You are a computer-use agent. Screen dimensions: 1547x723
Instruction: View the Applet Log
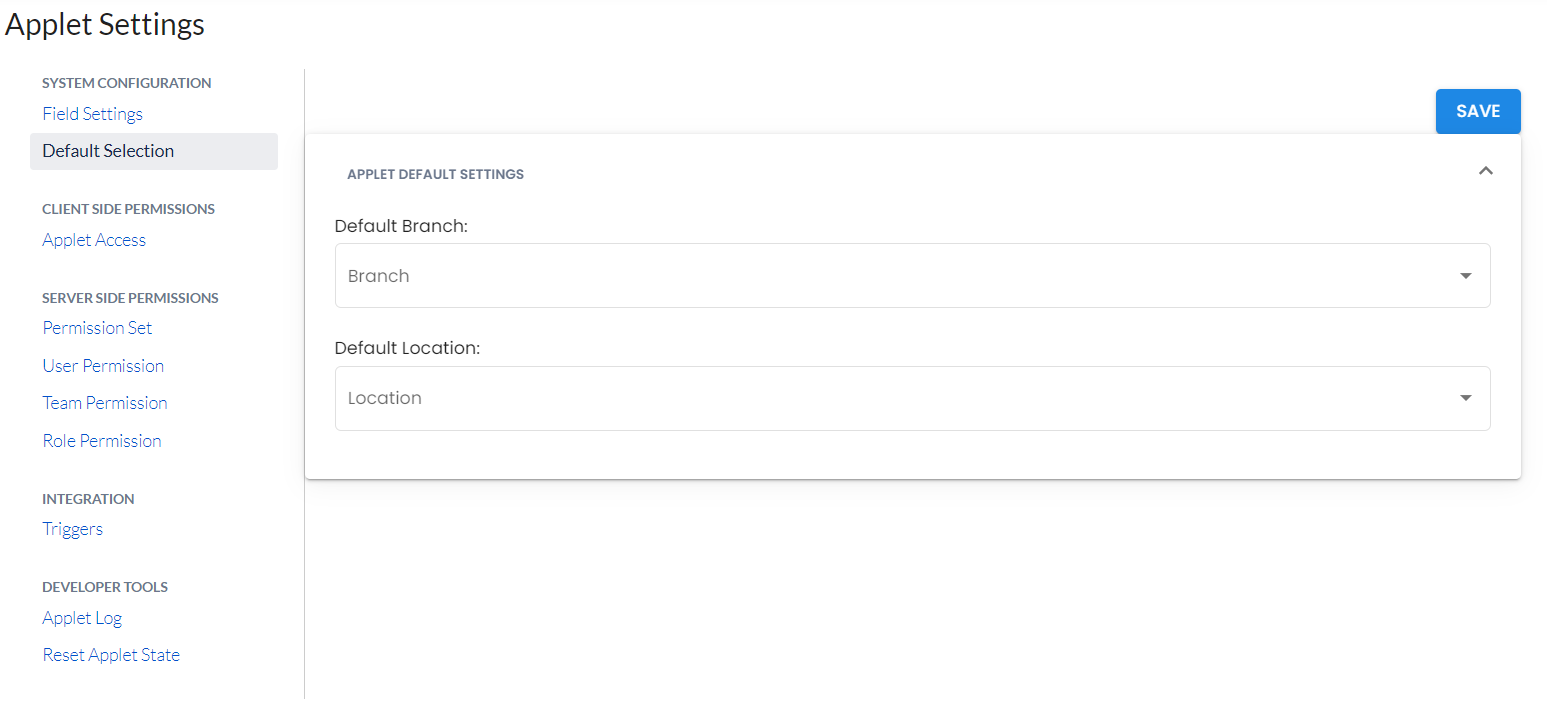pos(82,618)
